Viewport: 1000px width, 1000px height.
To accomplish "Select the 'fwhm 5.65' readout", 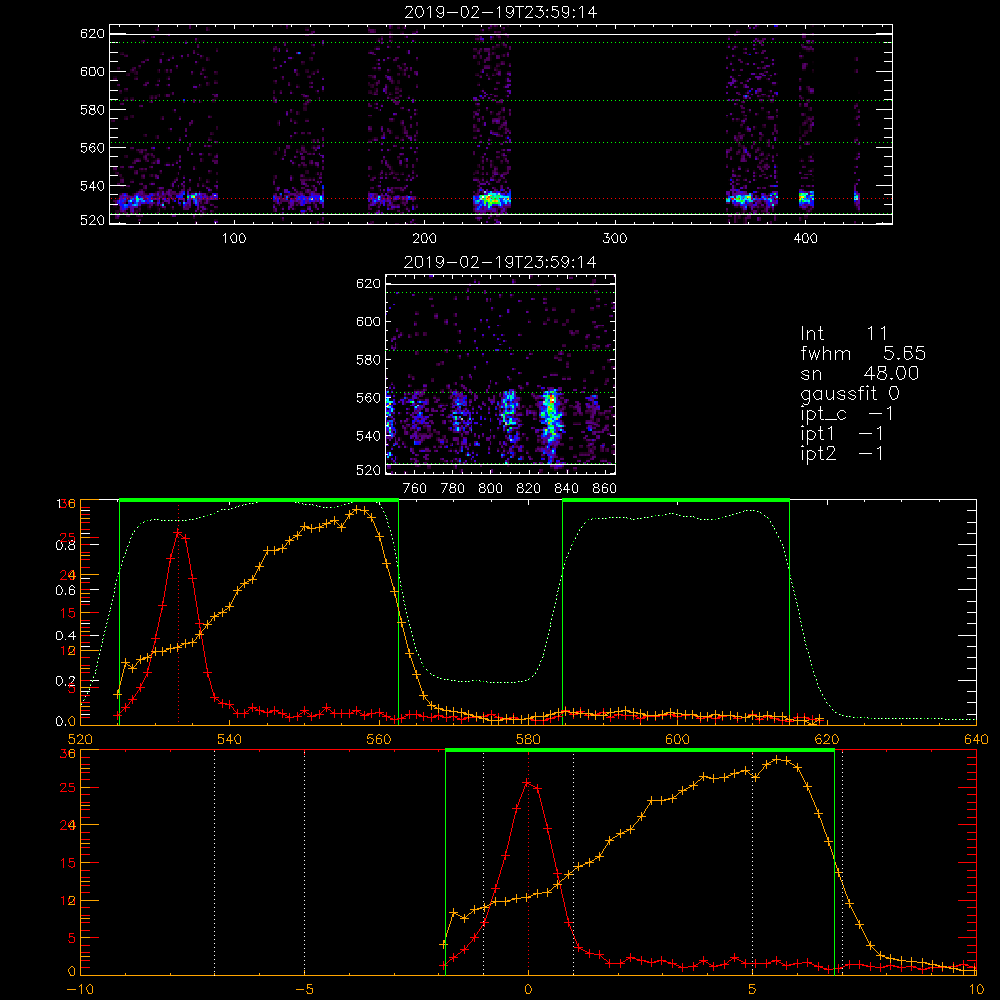I will pyautogui.click(x=863, y=353).
